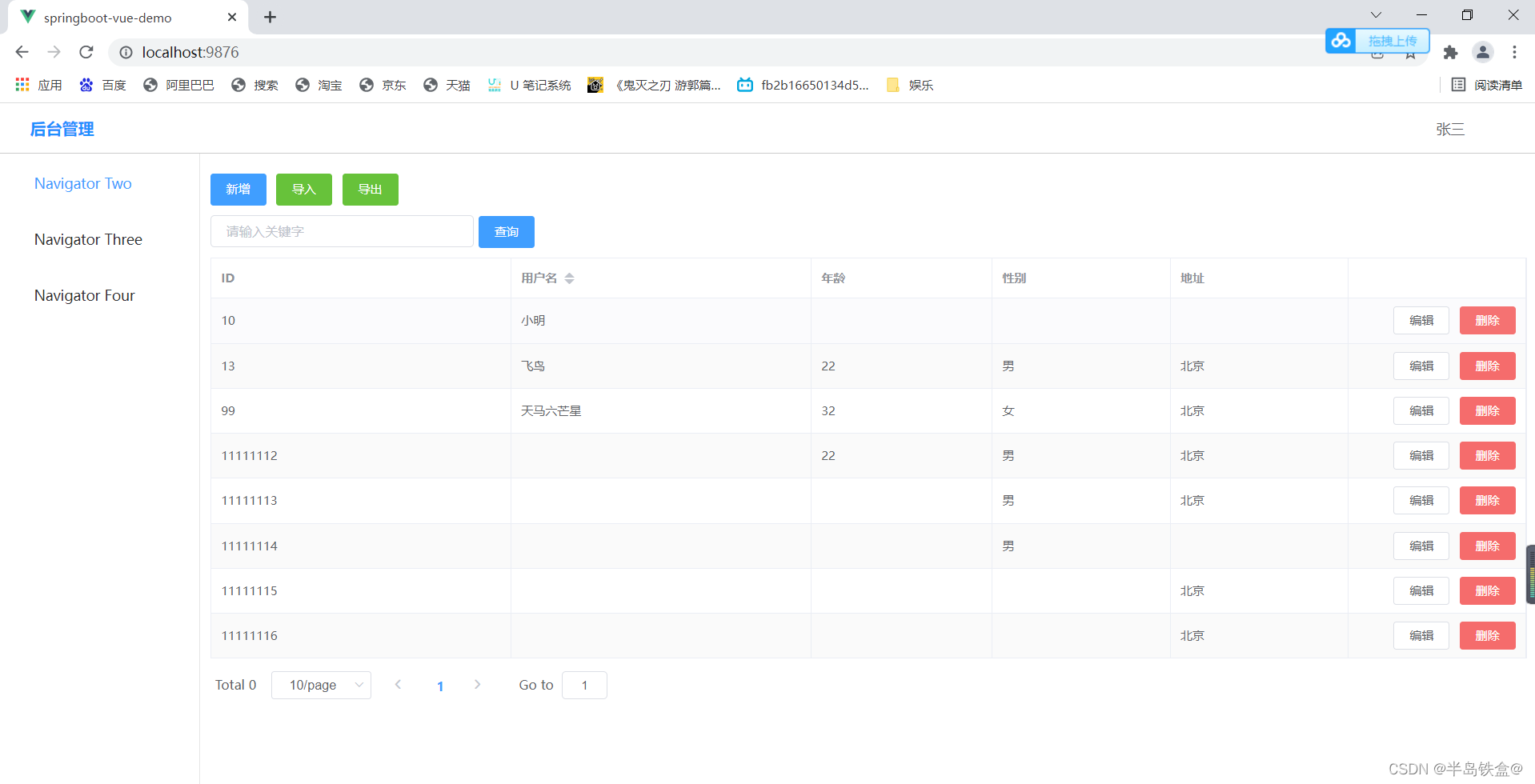Edit the row with ID 11111115
Screen dimensions: 1535x784
(1421, 590)
